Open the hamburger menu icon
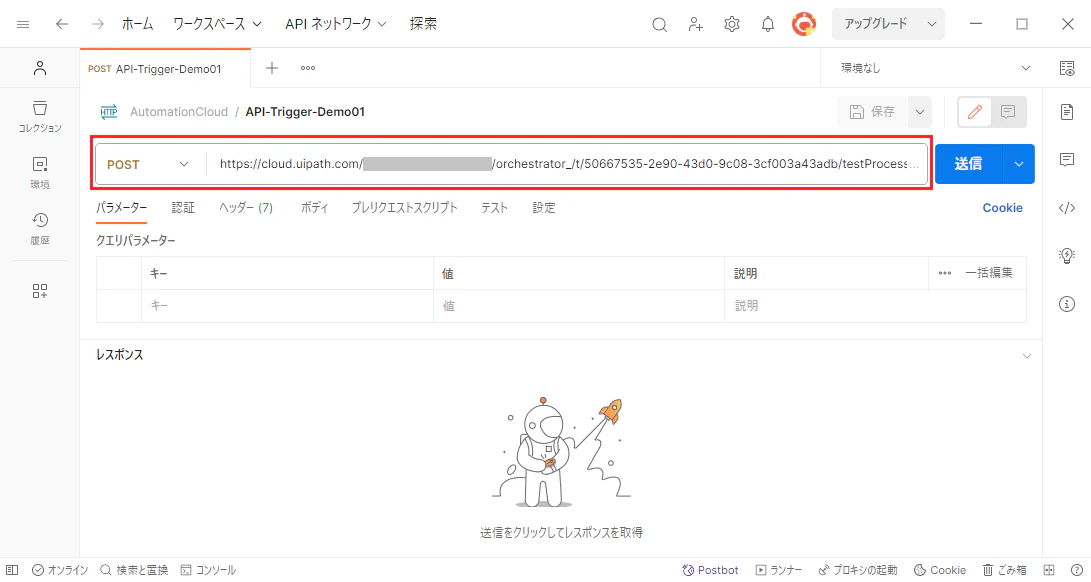This screenshot has height=582, width=1091. 23,24
